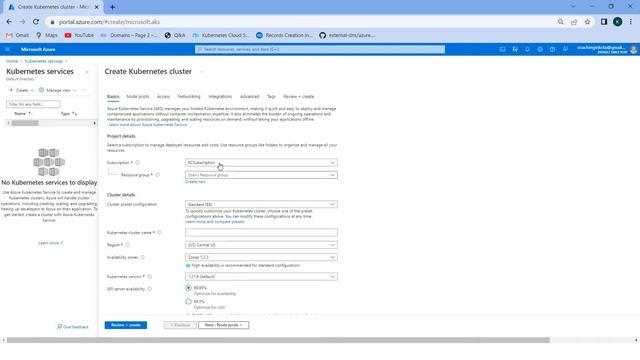Open the Gmail bookmark
The height and width of the screenshot is (360, 640).
tap(17, 36)
